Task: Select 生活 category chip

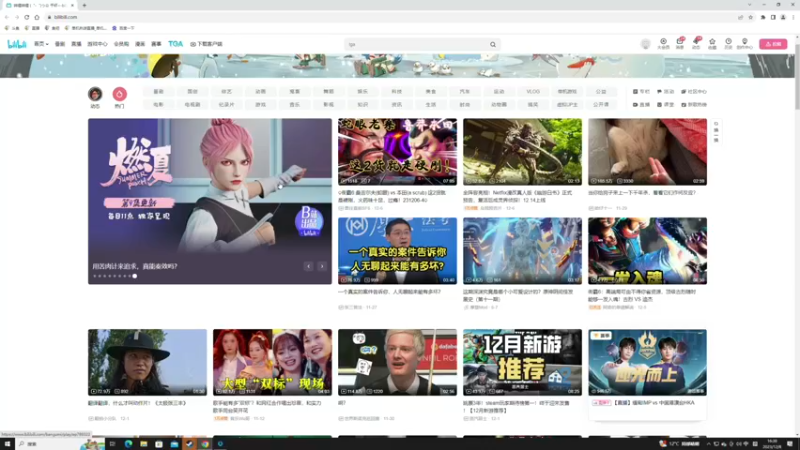Action: coord(431,105)
